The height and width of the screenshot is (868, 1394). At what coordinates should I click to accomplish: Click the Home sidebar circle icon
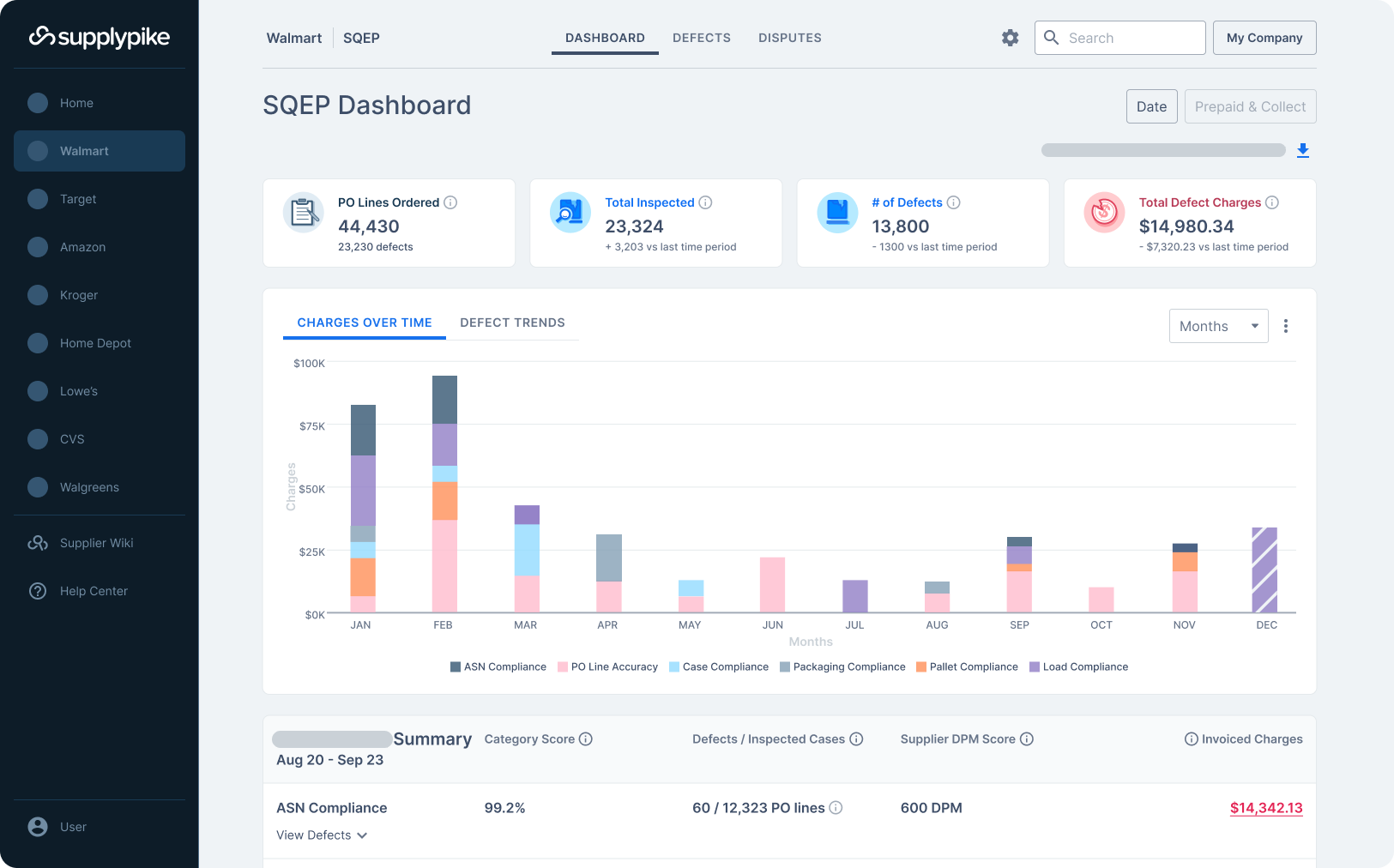tap(38, 103)
